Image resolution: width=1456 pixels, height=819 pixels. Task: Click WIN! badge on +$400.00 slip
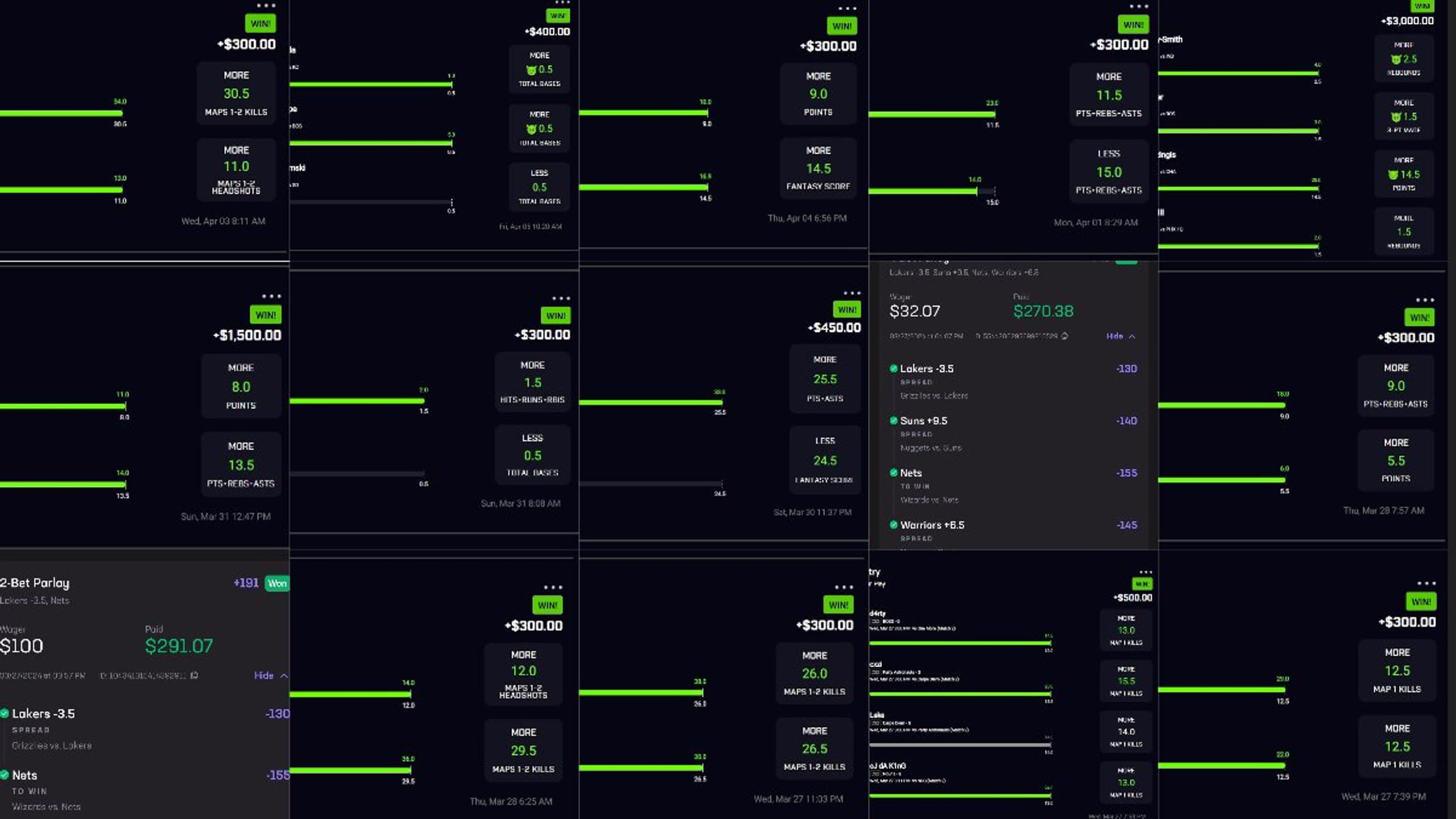click(x=558, y=16)
